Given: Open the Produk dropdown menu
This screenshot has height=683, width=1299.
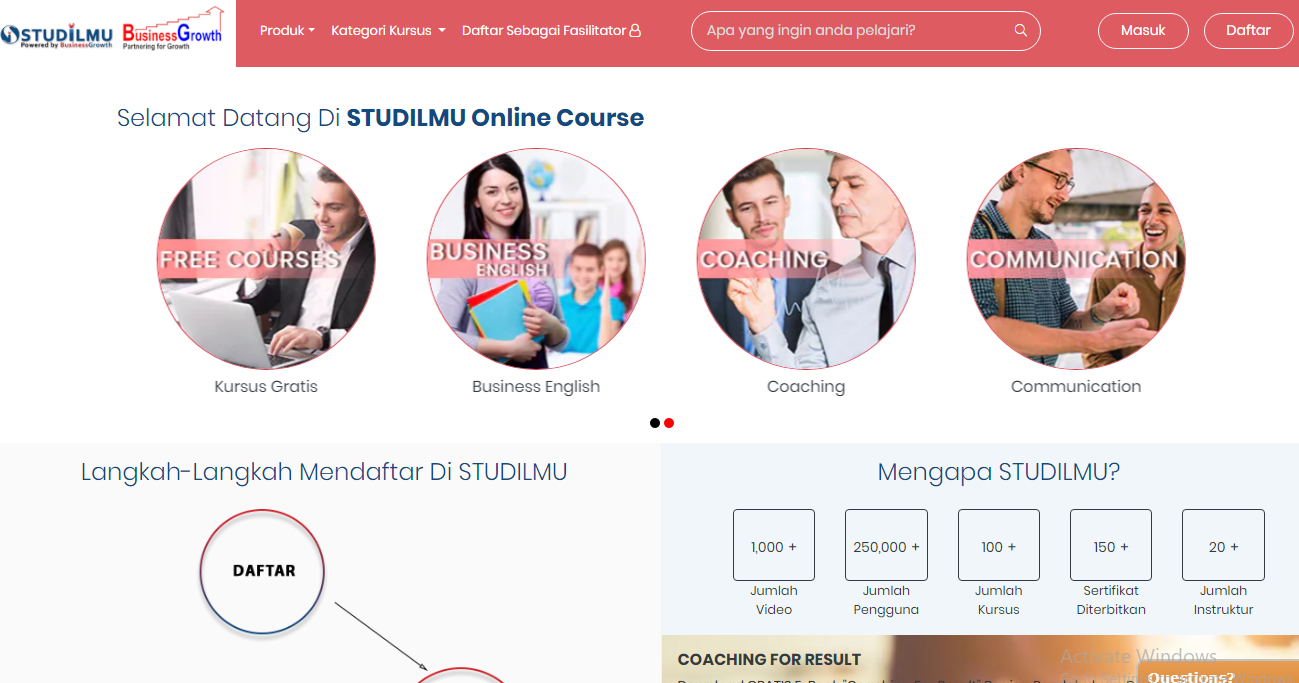Looking at the screenshot, I should coord(287,30).
